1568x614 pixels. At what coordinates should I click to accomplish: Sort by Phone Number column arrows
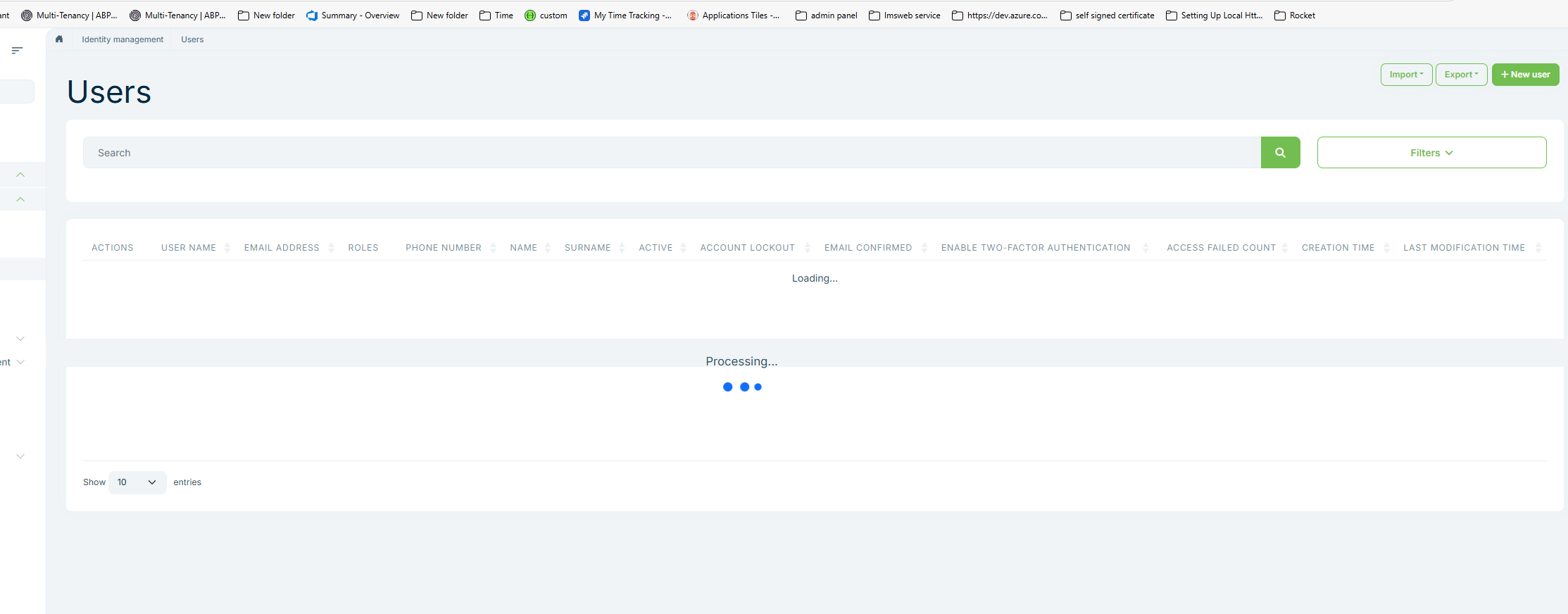tap(493, 248)
